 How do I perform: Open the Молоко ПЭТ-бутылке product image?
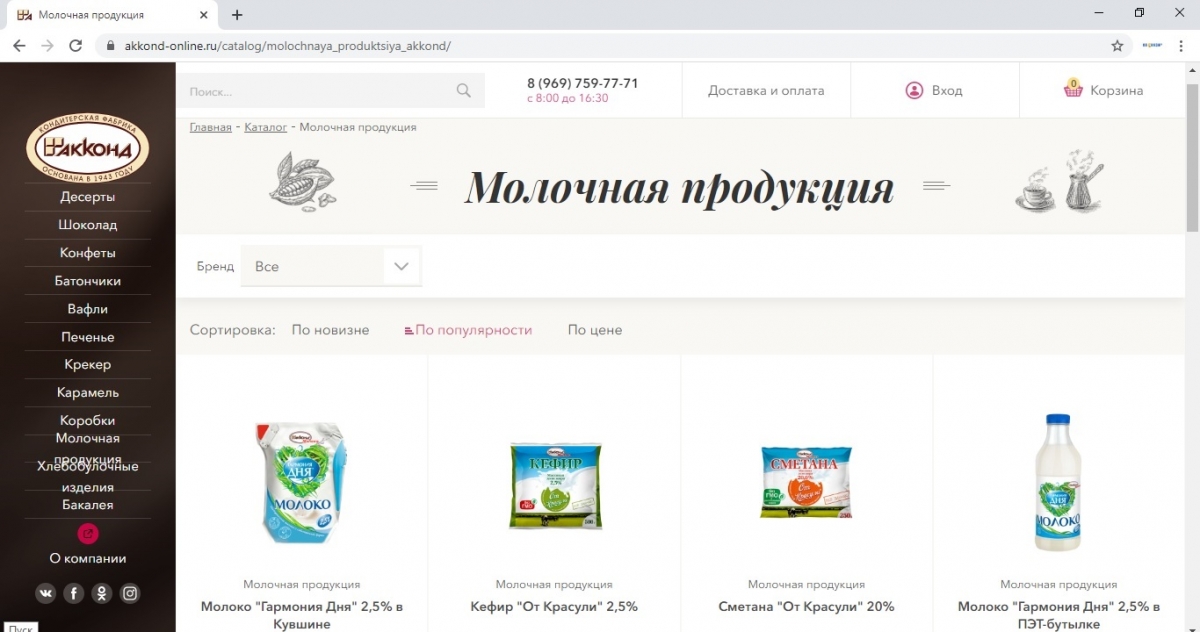(1059, 482)
